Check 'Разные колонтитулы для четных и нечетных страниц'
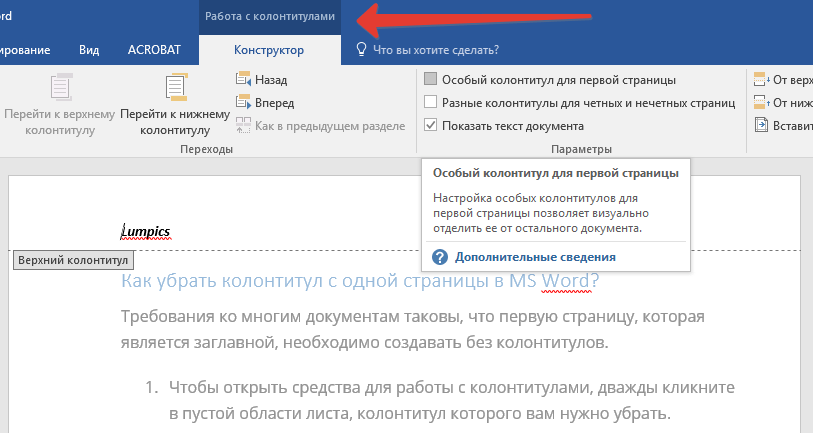The height and width of the screenshot is (433, 813). 431,102
